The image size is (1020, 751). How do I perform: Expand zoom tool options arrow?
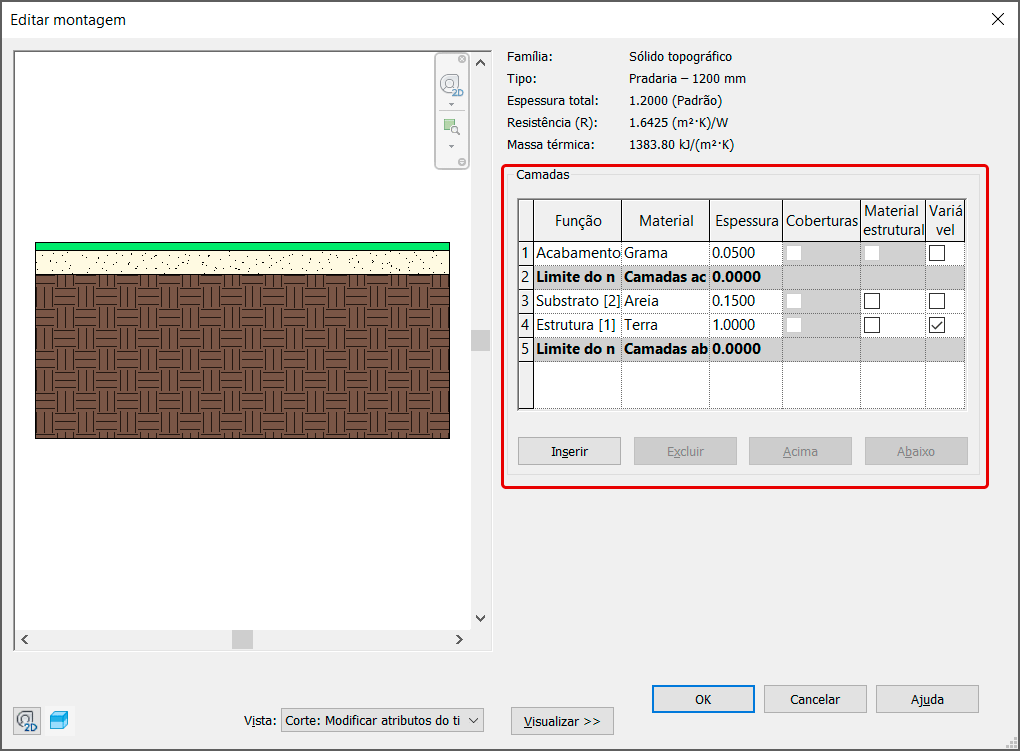point(451,146)
